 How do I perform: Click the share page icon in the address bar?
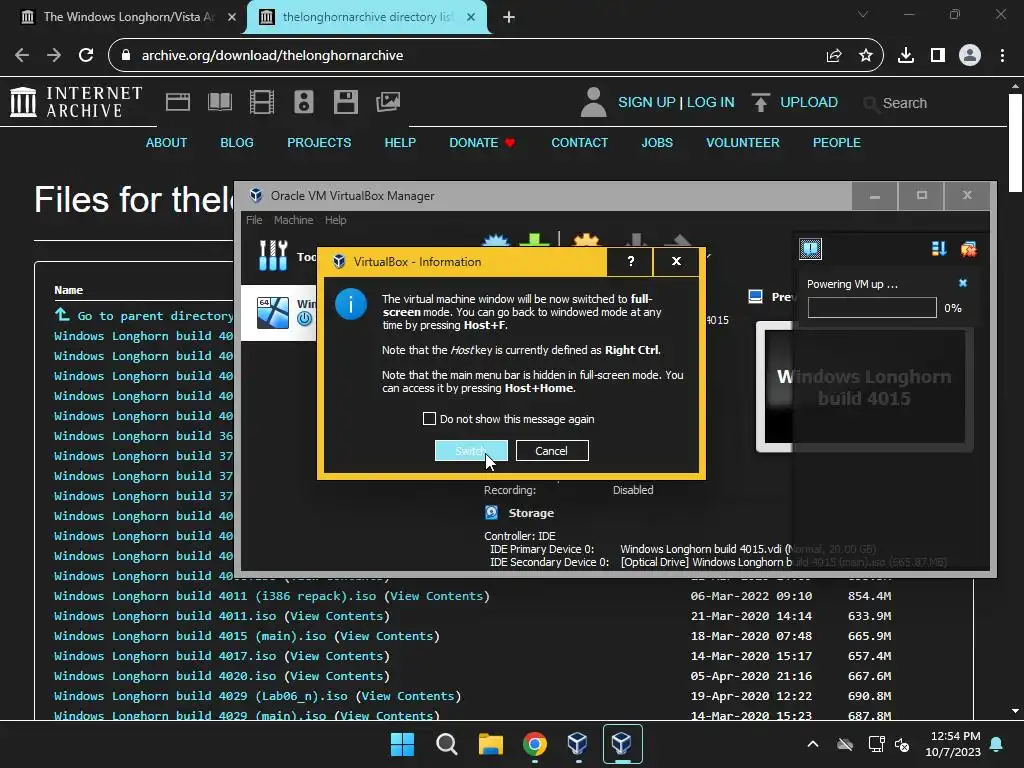click(833, 56)
